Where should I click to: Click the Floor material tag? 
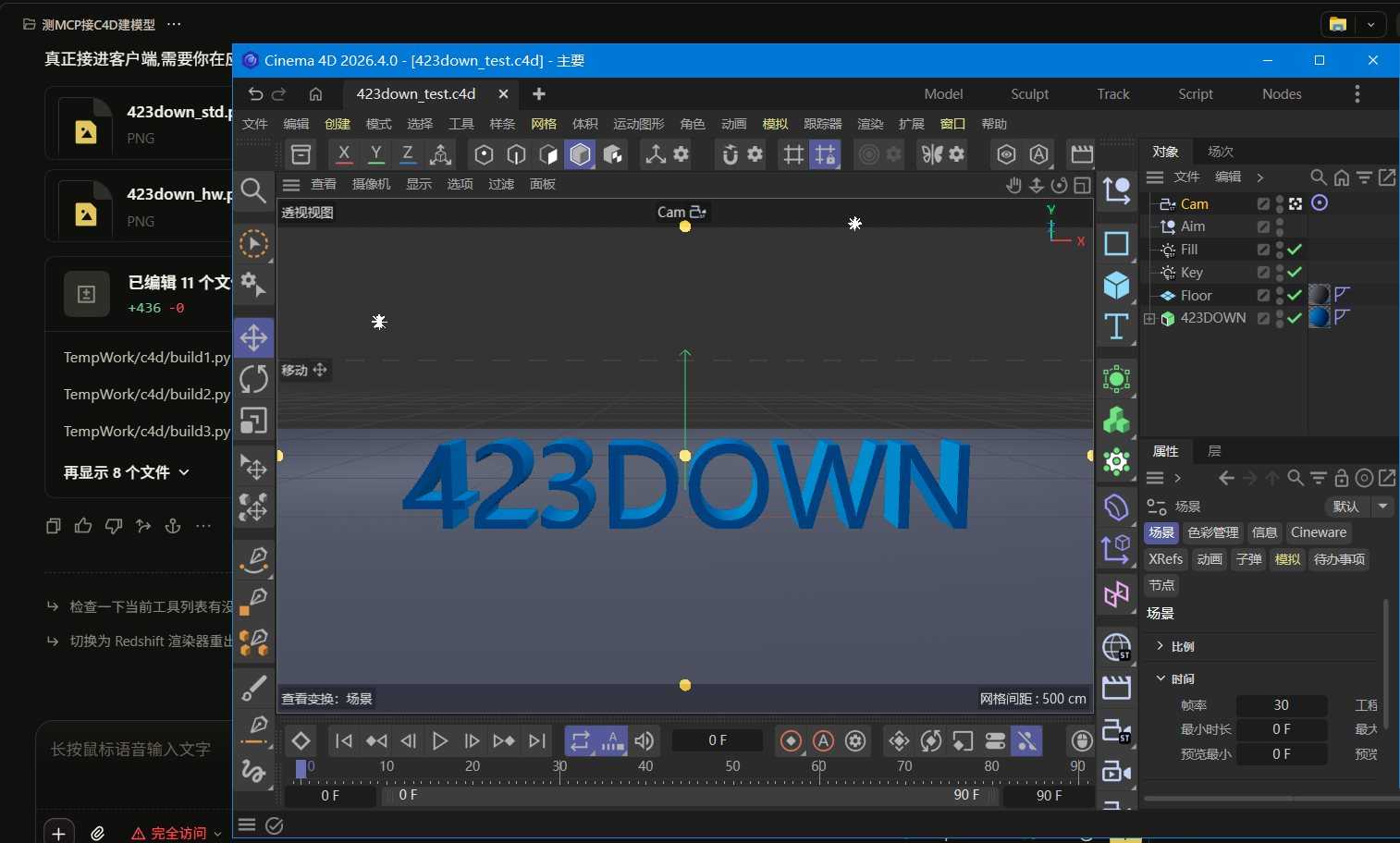pyautogui.click(x=1320, y=295)
